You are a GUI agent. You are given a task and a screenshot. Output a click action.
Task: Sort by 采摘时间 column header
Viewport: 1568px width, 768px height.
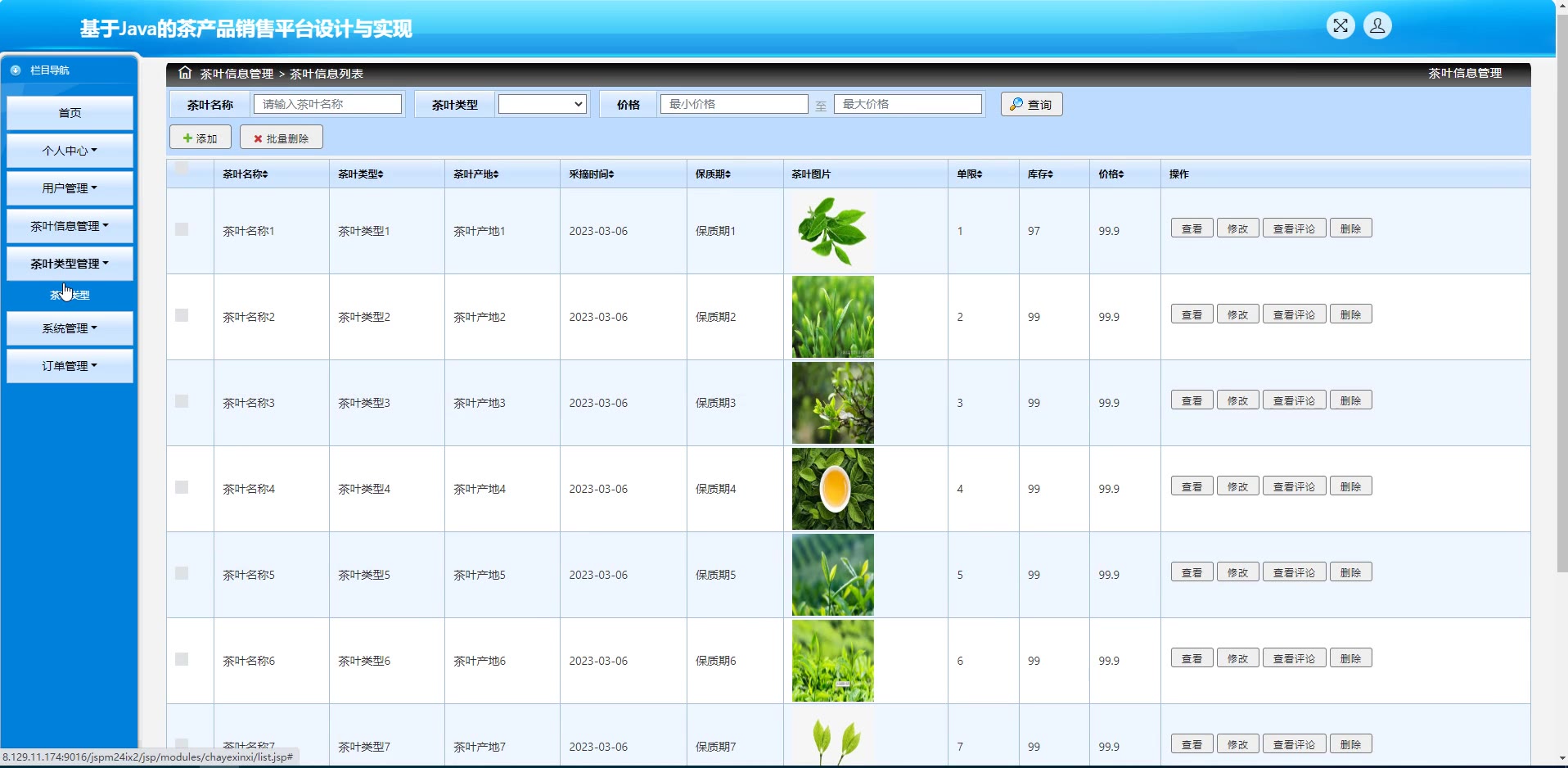[611, 174]
